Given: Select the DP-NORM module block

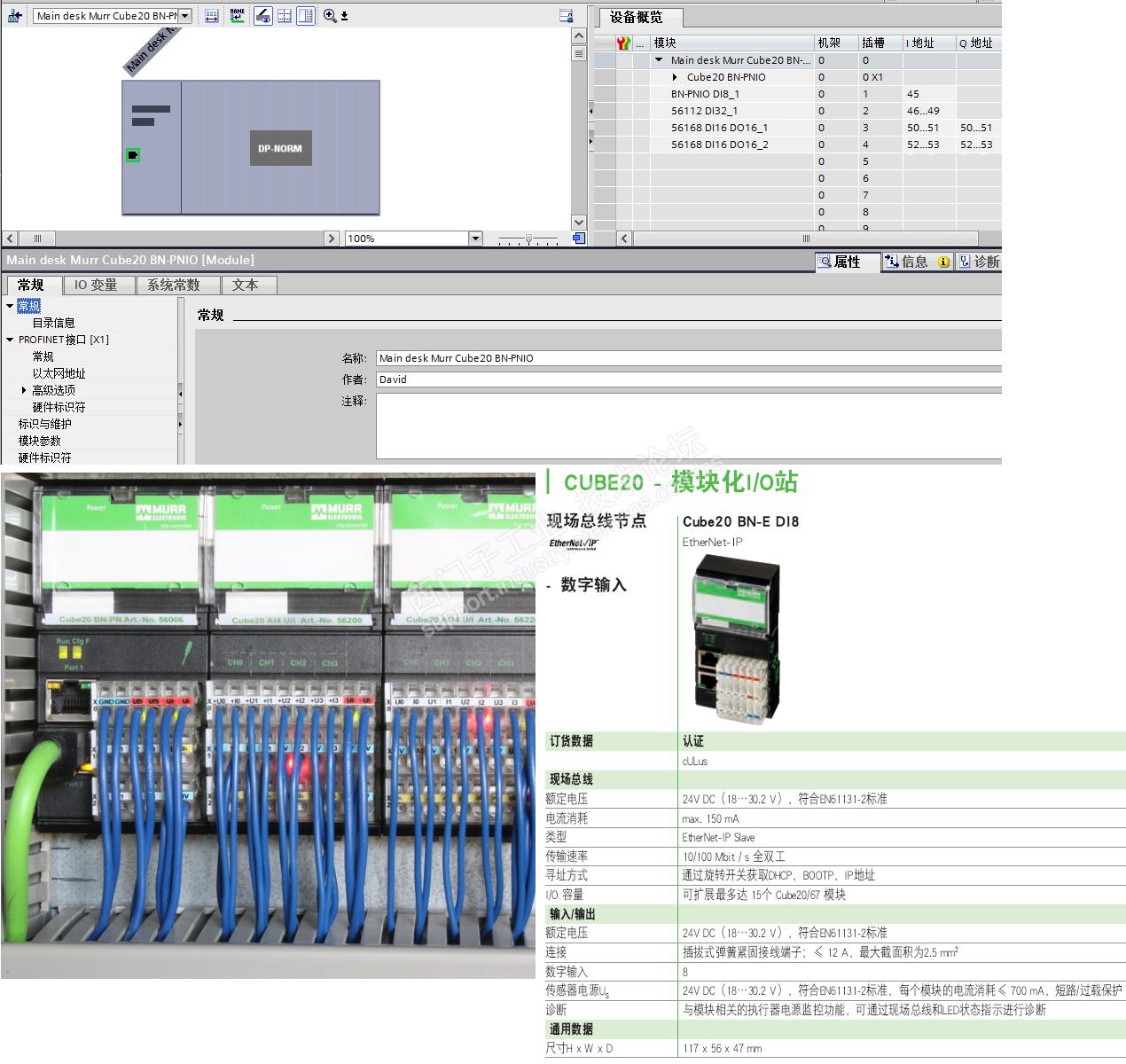Looking at the screenshot, I should point(280,148).
